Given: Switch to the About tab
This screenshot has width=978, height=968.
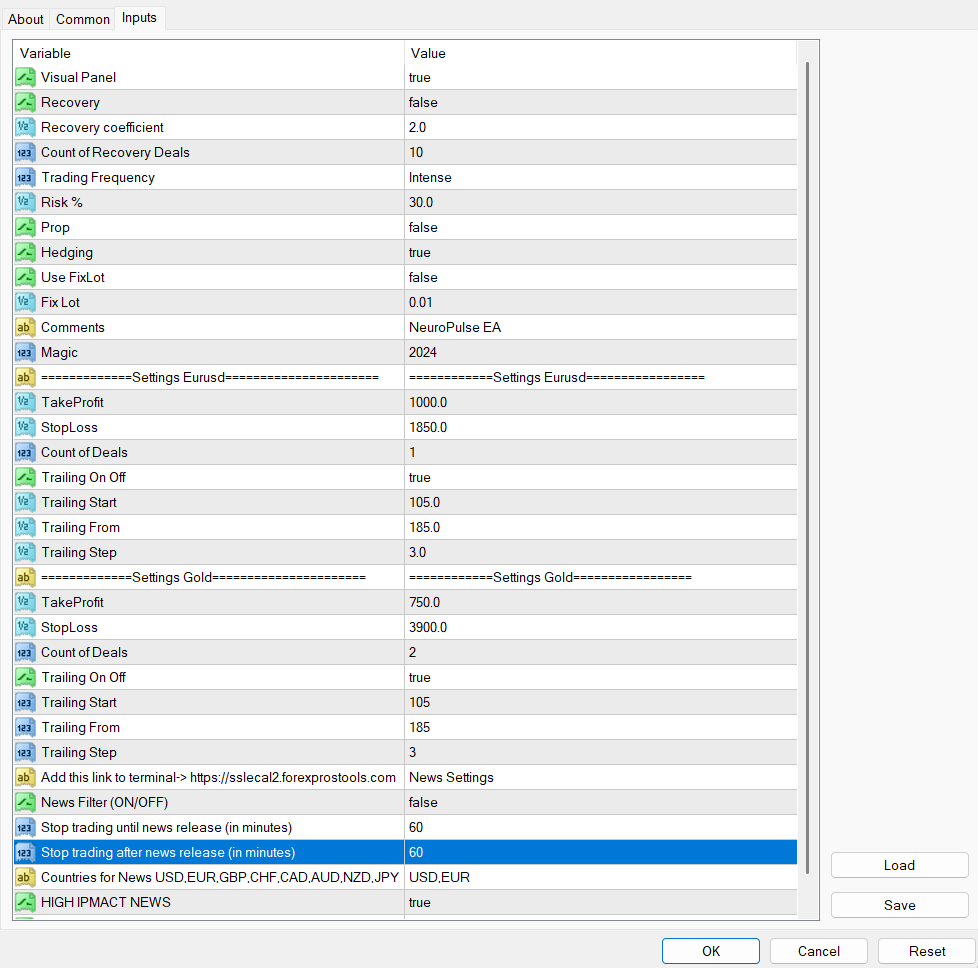Looking at the screenshot, I should (x=26, y=19).
